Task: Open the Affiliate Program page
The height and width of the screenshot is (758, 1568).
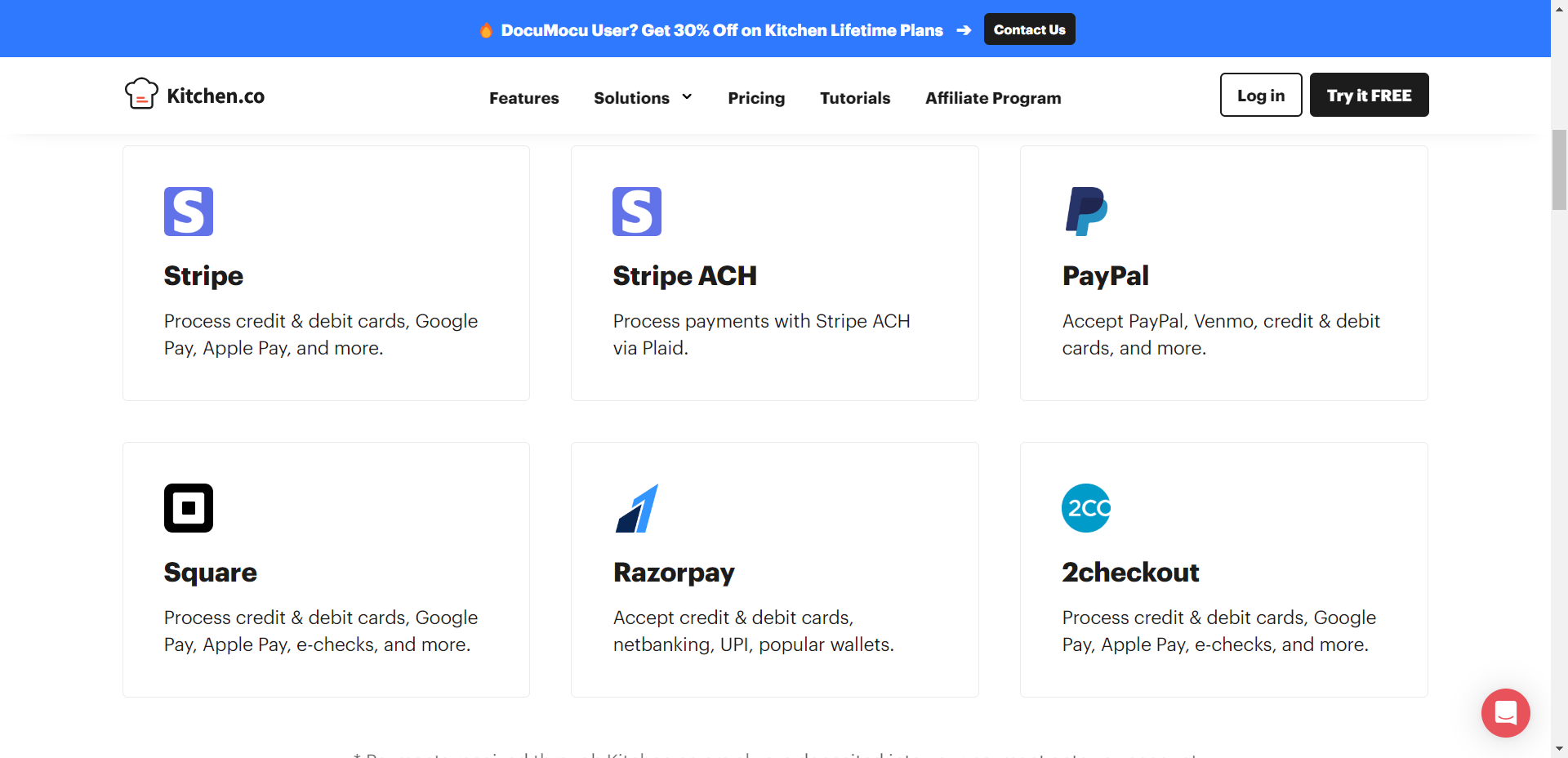Action: pyautogui.click(x=993, y=98)
